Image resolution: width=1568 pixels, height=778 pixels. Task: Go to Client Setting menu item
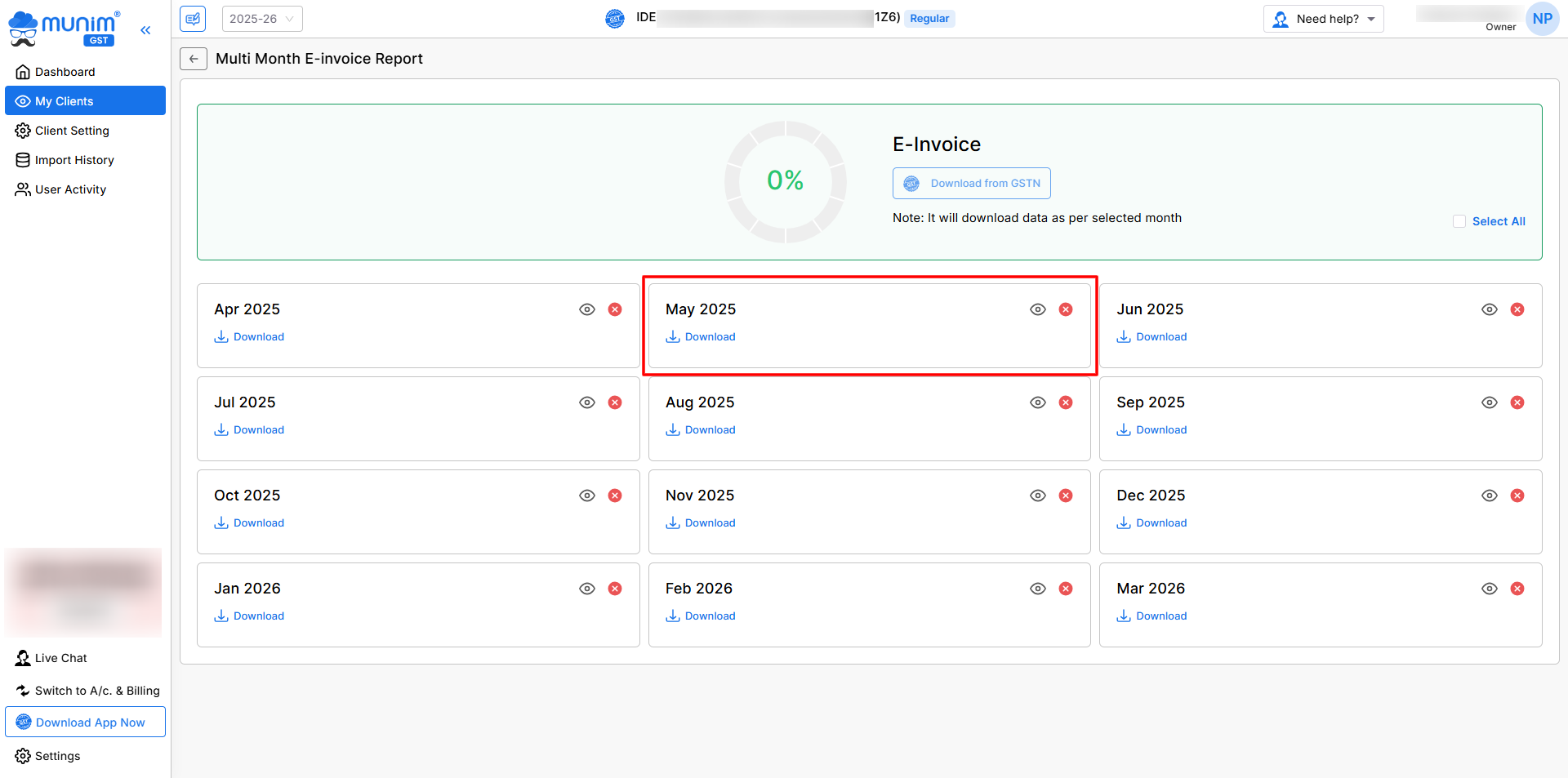point(72,131)
